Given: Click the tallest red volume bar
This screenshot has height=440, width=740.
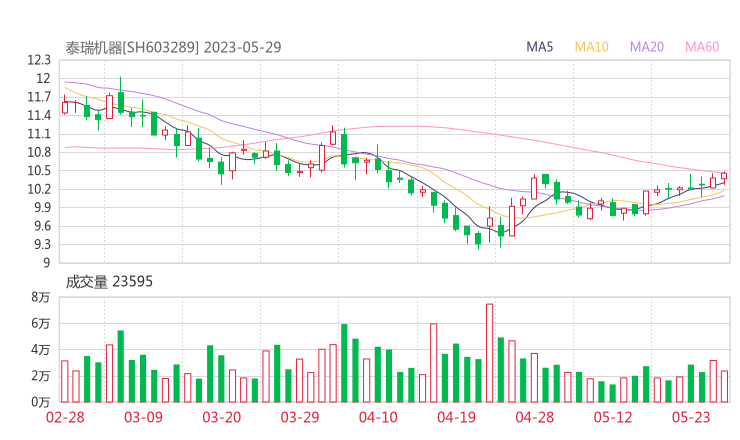Looking at the screenshot, I should (489, 353).
